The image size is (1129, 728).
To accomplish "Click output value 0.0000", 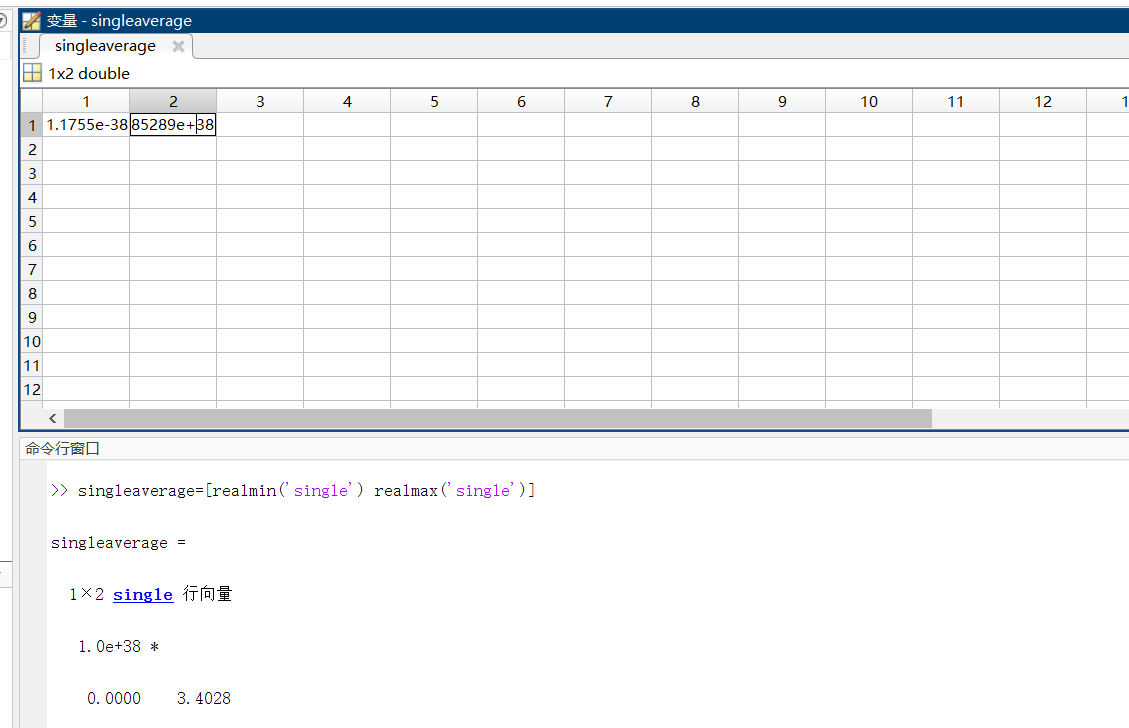I will tap(114, 698).
